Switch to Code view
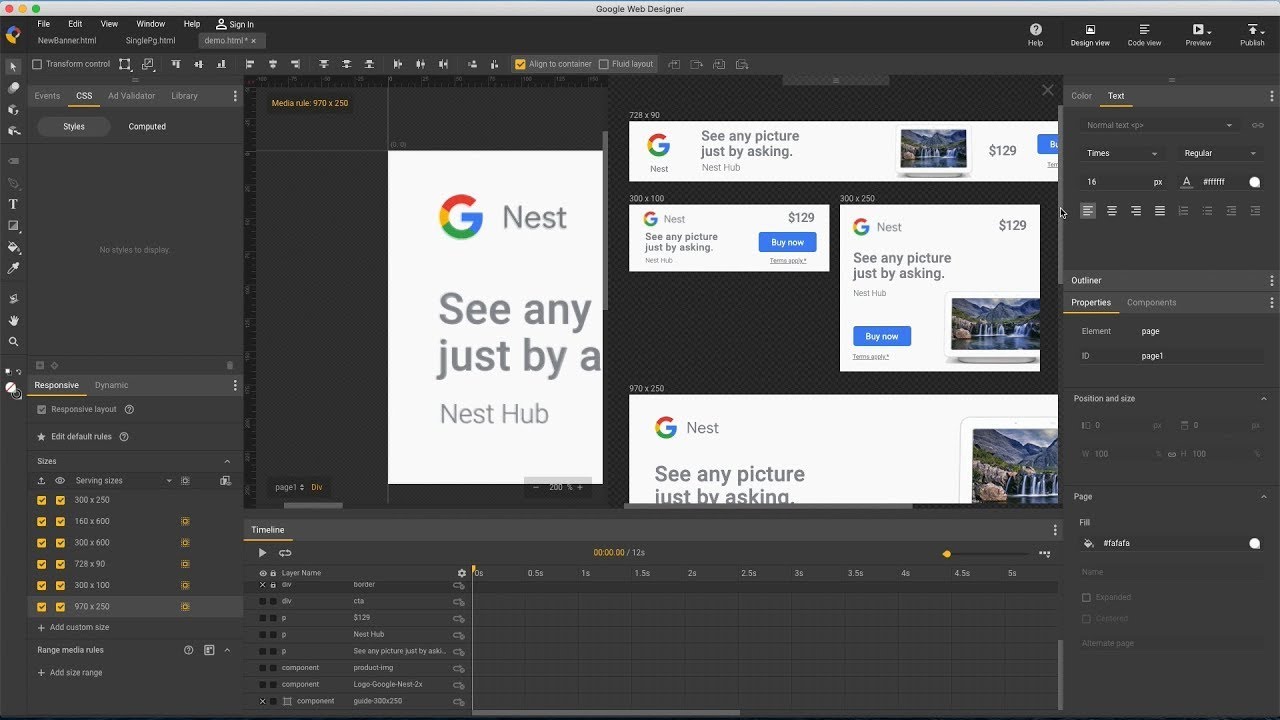The width and height of the screenshot is (1280, 720). tap(1144, 35)
